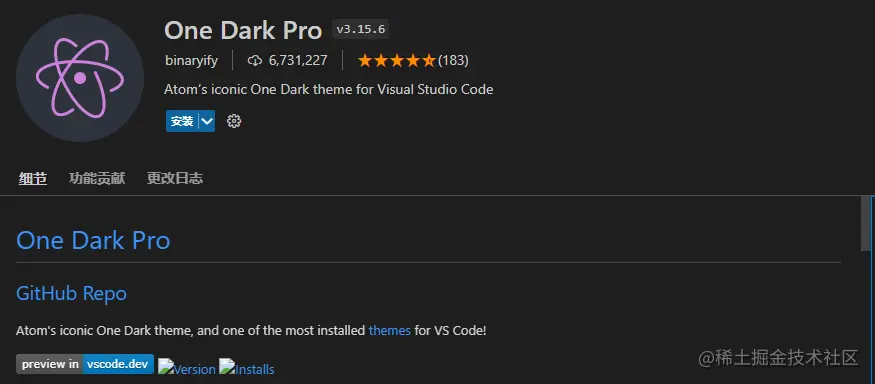875x384 pixels.
Task: Open the binaryify publisher link
Action: click(x=191, y=60)
